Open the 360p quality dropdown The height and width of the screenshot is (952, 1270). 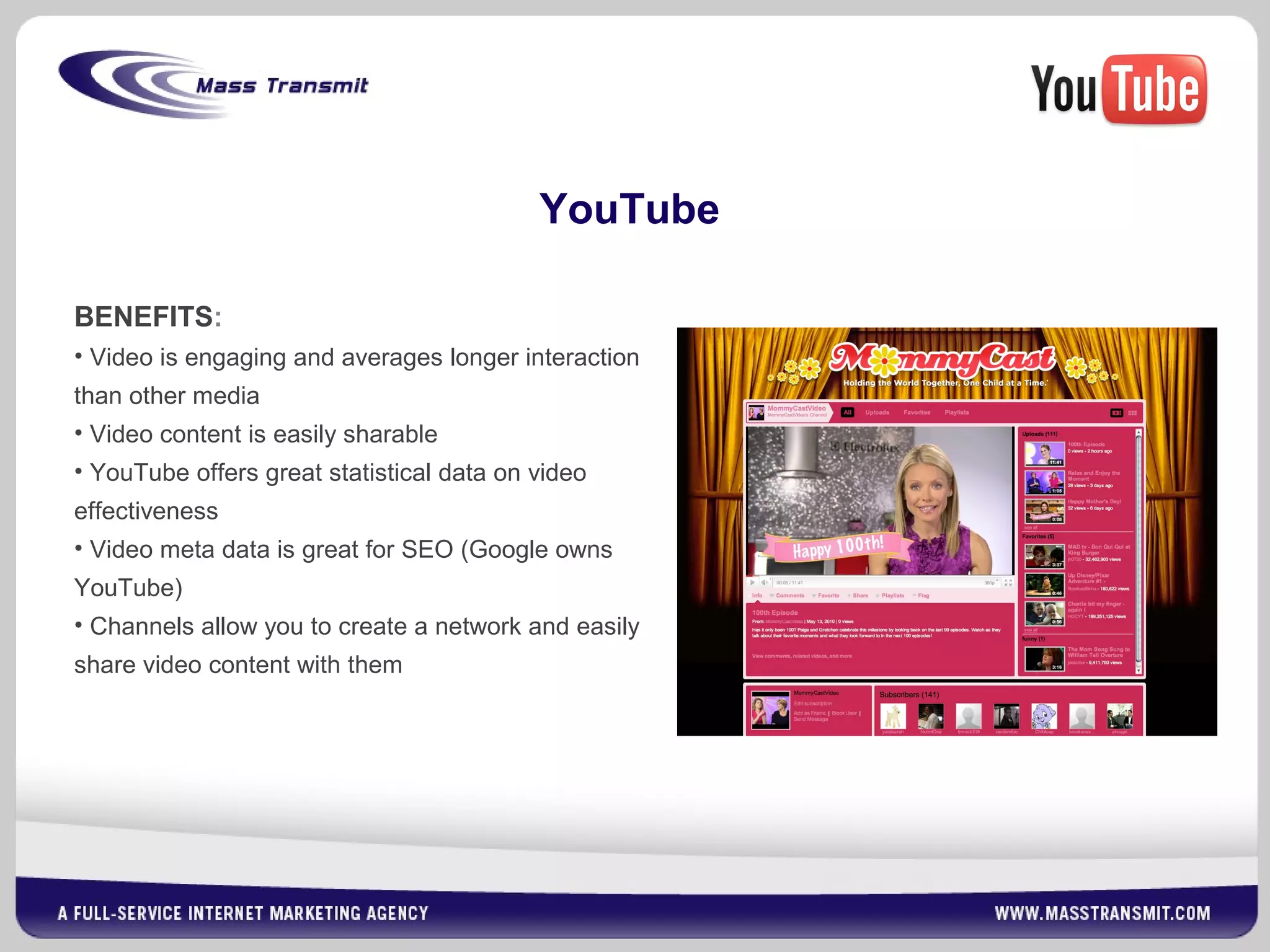tap(991, 583)
